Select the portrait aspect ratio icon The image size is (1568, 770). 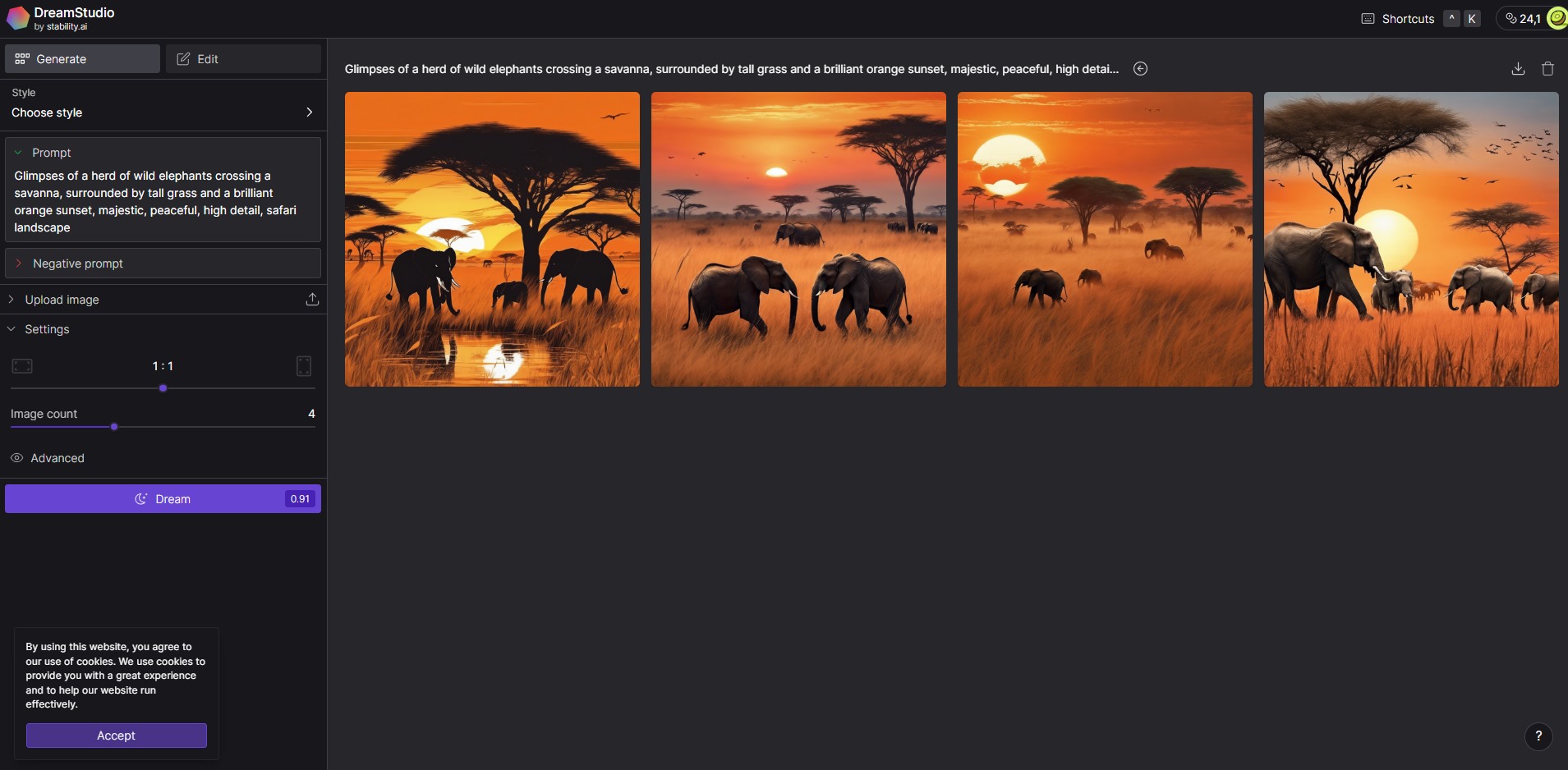[x=304, y=366]
